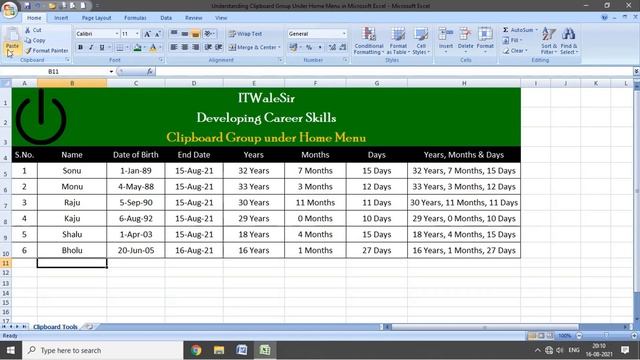
Task: Open the Clipboard dialog launcher
Action: coord(68,60)
